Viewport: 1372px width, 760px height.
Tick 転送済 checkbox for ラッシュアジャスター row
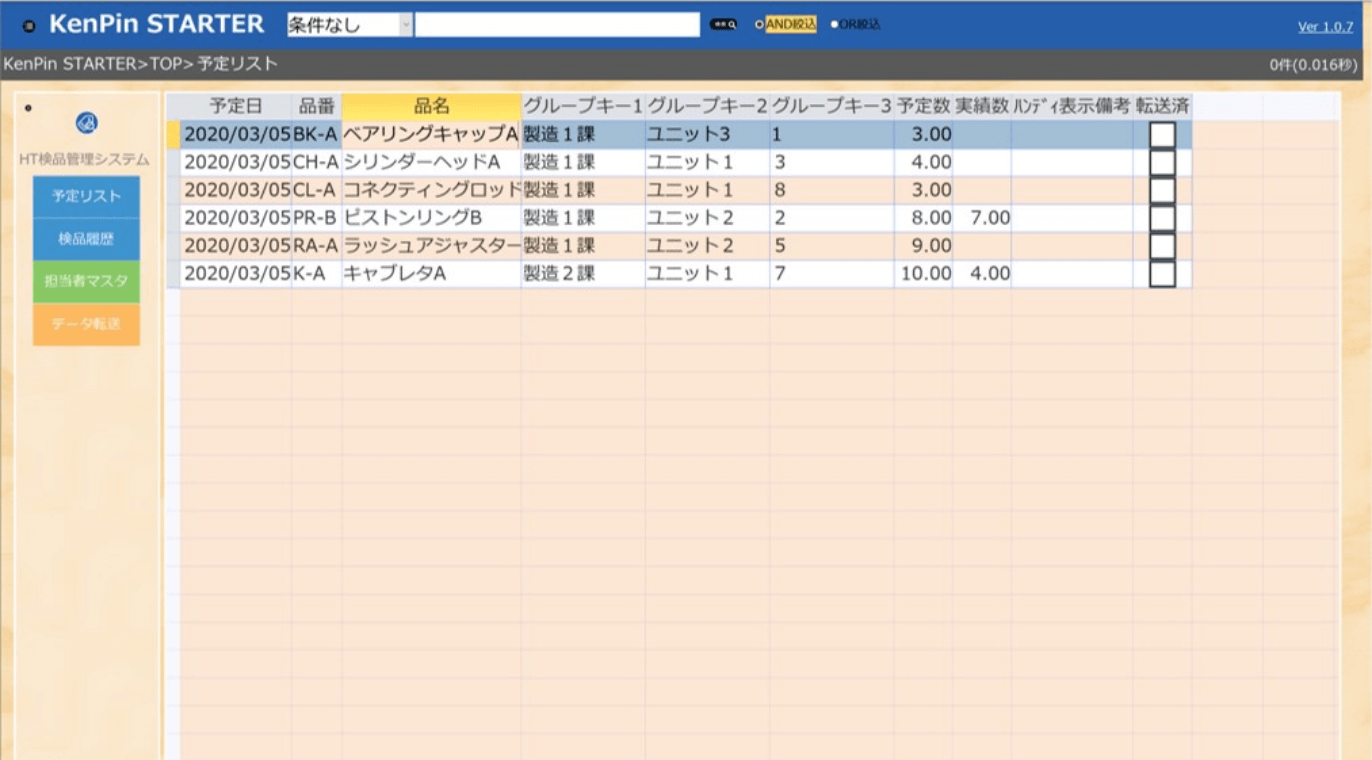click(1162, 246)
